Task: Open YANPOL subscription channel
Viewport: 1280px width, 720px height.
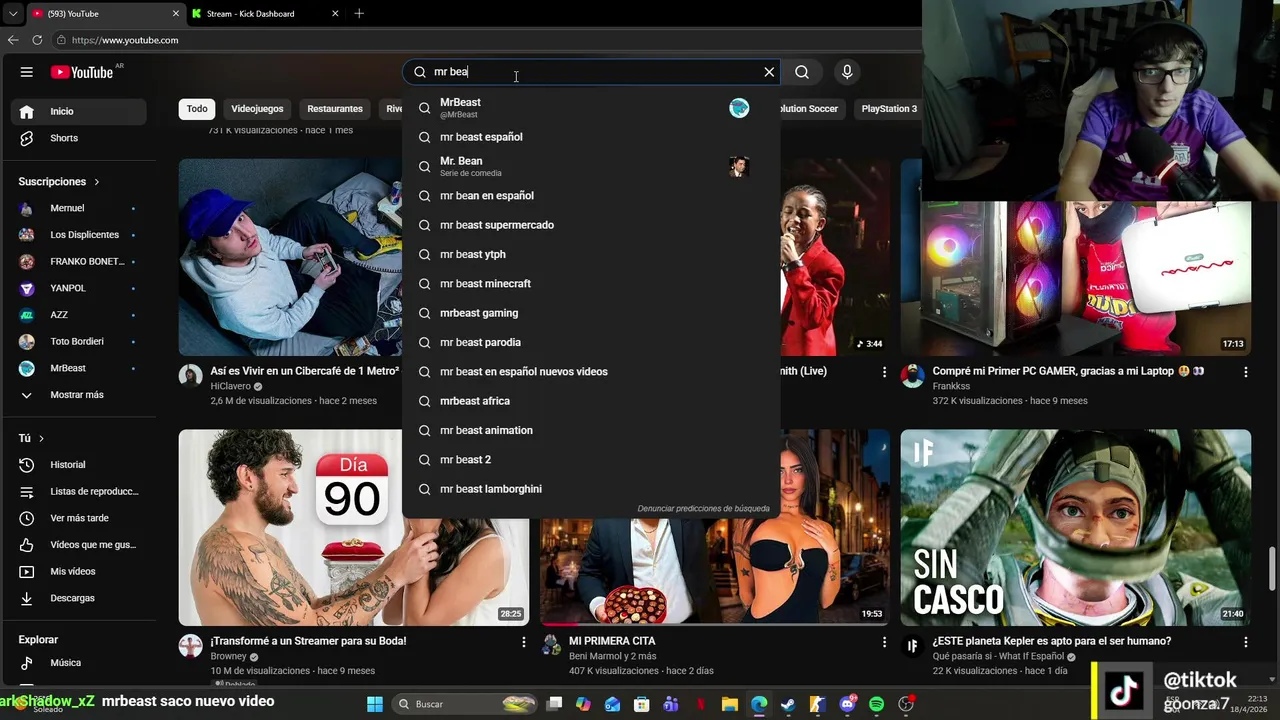Action: 80,288
